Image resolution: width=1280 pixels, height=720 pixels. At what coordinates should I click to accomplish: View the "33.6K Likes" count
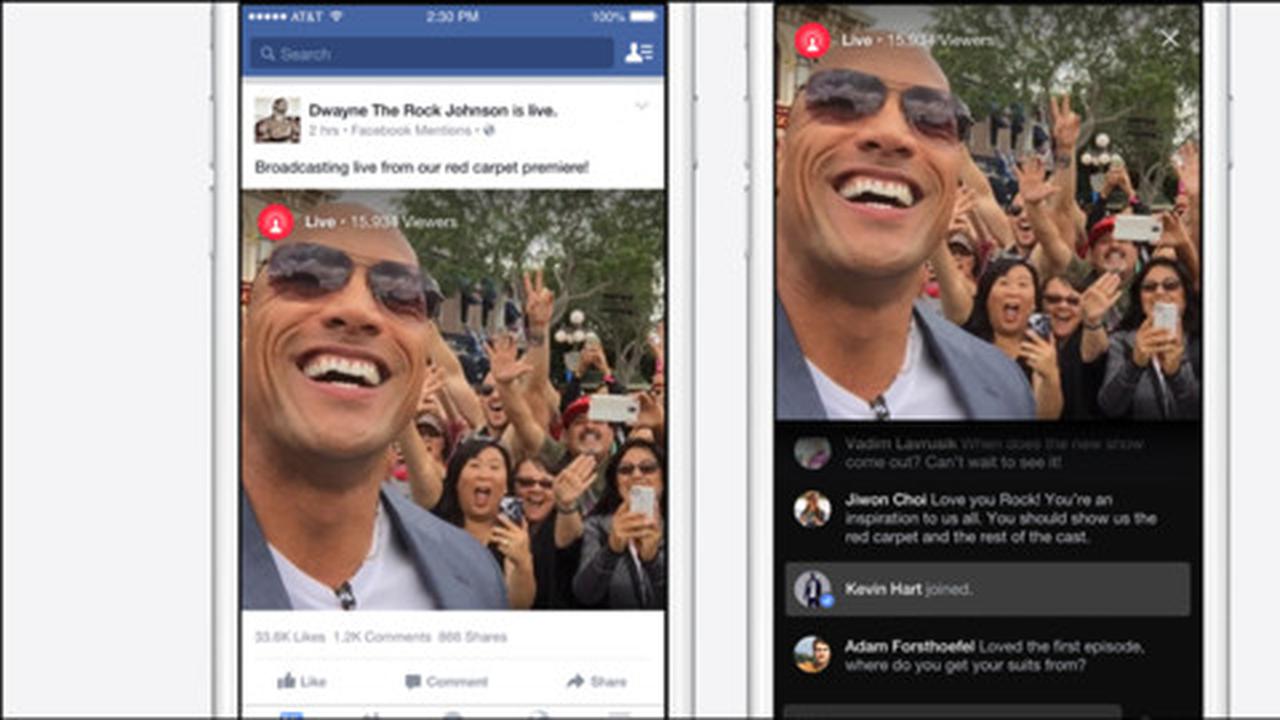tap(289, 637)
